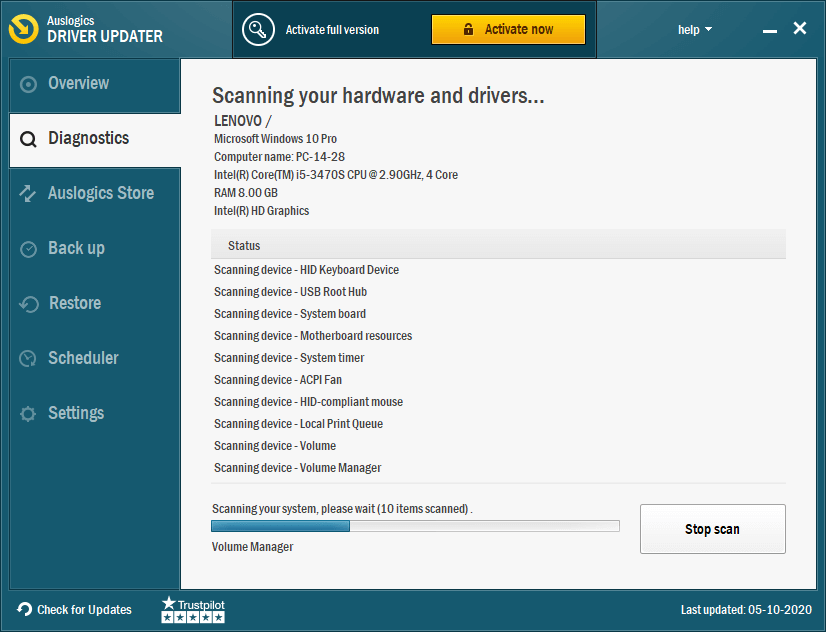Open the Back up section icon
Image resolution: width=826 pixels, height=632 pixels.
click(30, 248)
